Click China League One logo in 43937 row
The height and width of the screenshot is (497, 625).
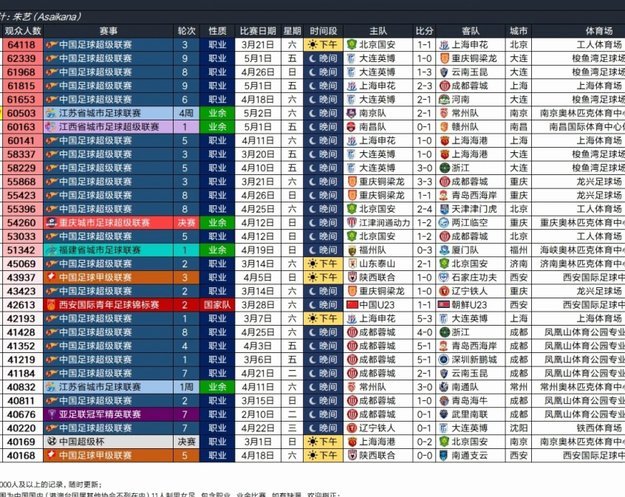51,277
